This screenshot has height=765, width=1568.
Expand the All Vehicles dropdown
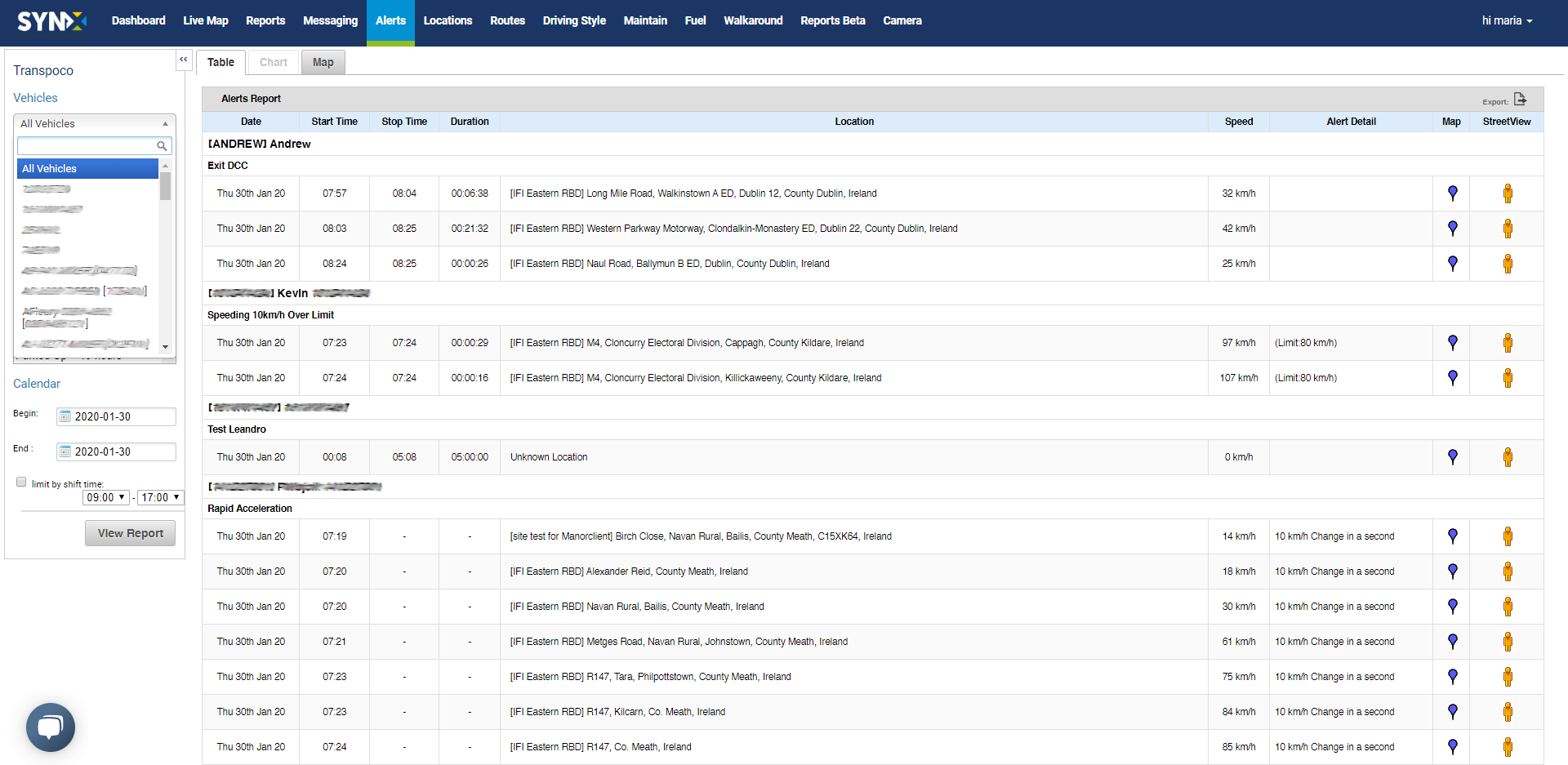pos(95,123)
